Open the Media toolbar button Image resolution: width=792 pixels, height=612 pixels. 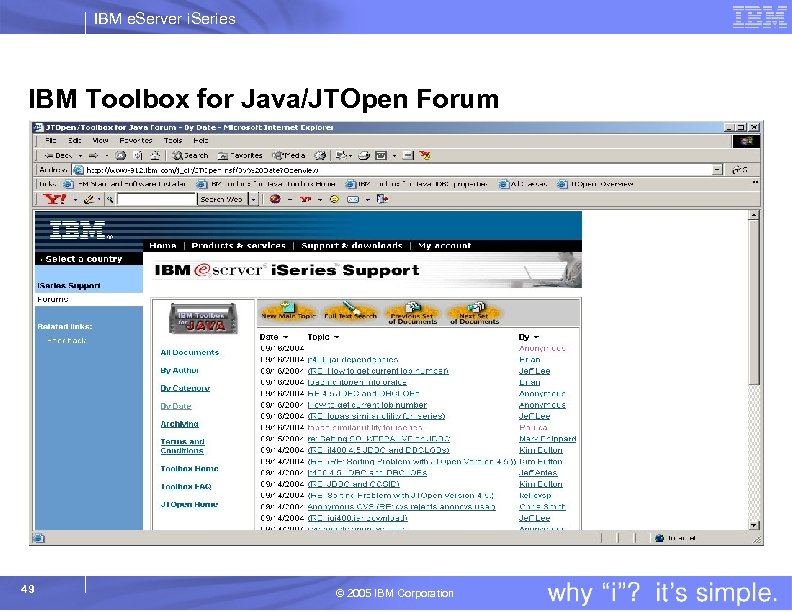click(288, 156)
